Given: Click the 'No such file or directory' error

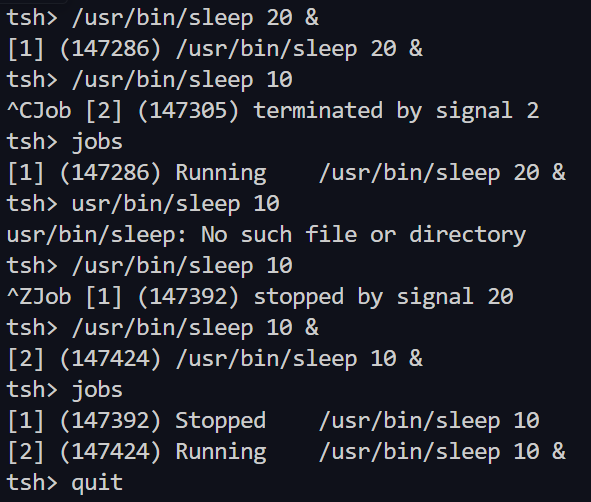Looking at the screenshot, I should 363,234.
